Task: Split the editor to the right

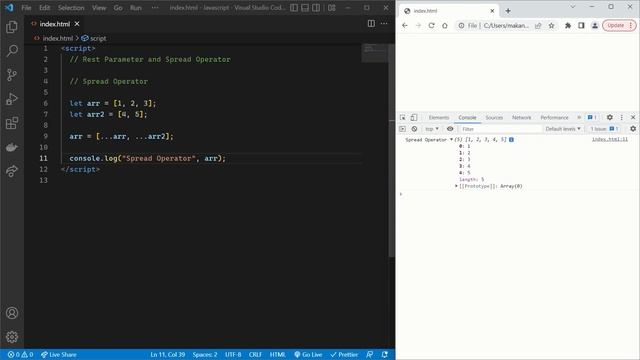Action: pyautogui.click(x=371, y=24)
